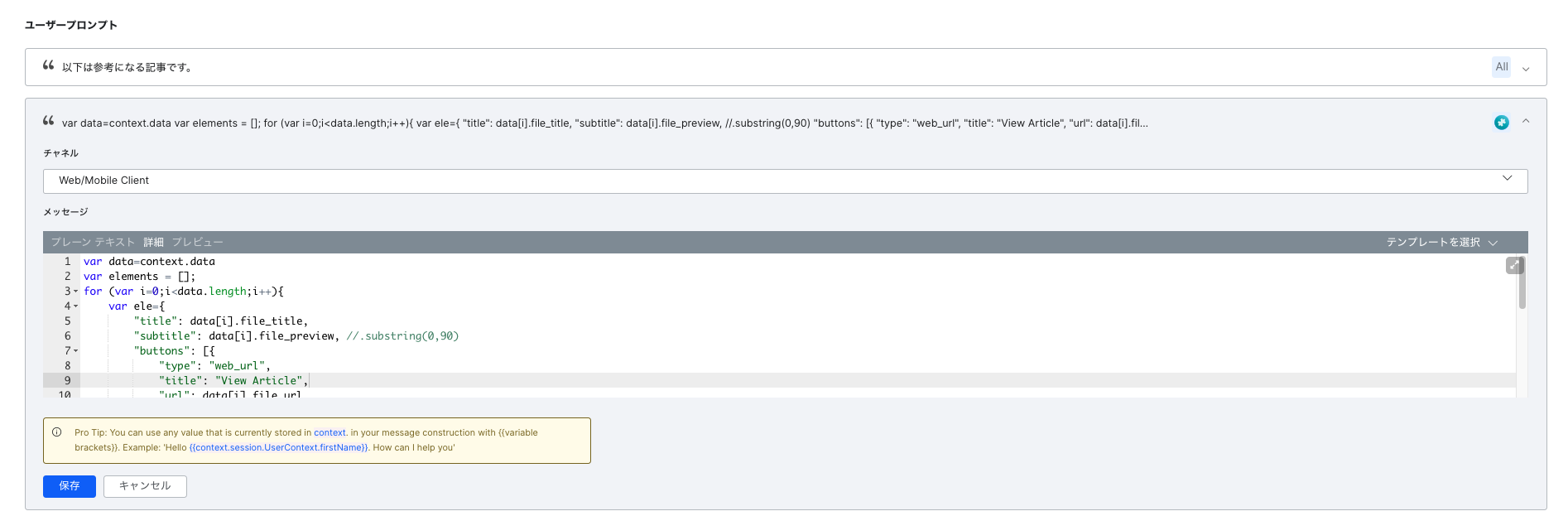Click the All badge on first message
This screenshot has height=516, width=1568.
pyautogui.click(x=1501, y=67)
